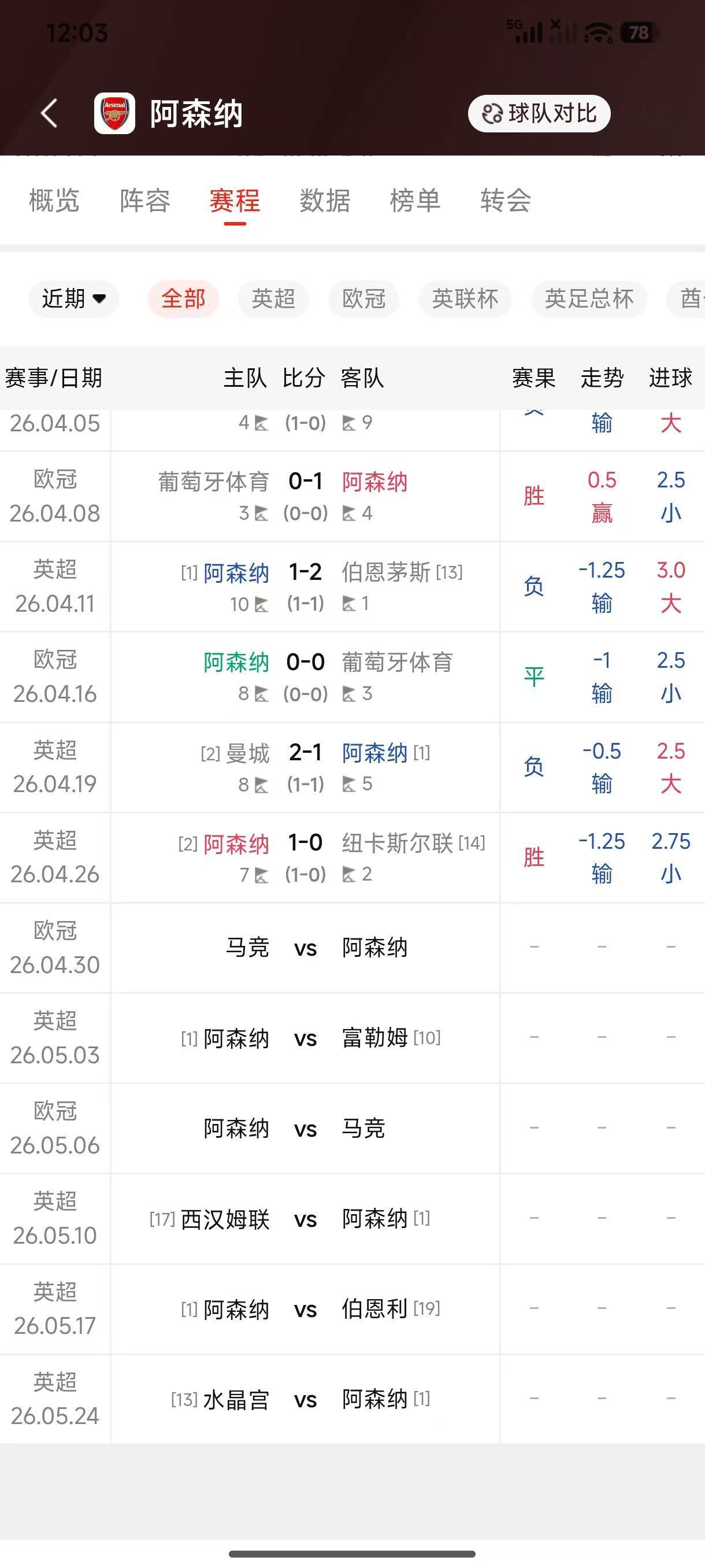
Task: Open 水晶宫 vs 阿森纳 fixture
Action: click(305, 1400)
